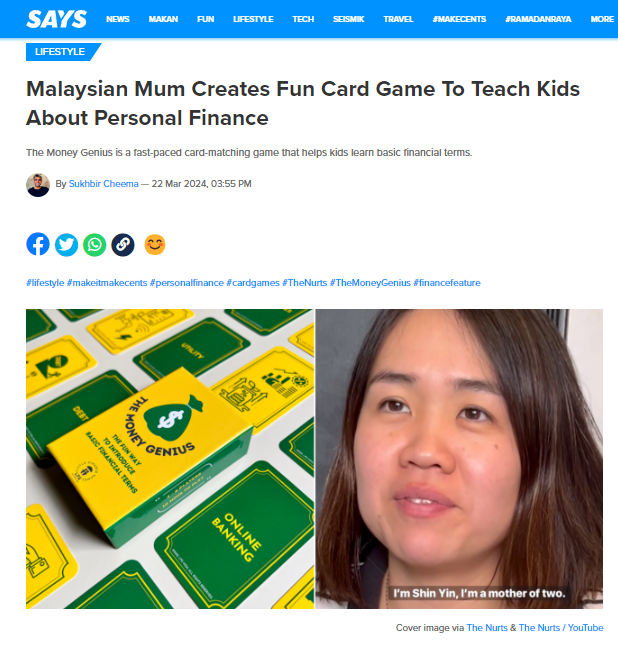Open author avatar of Sukhbir Cheema
The image size is (618, 648).
[x=38, y=185]
